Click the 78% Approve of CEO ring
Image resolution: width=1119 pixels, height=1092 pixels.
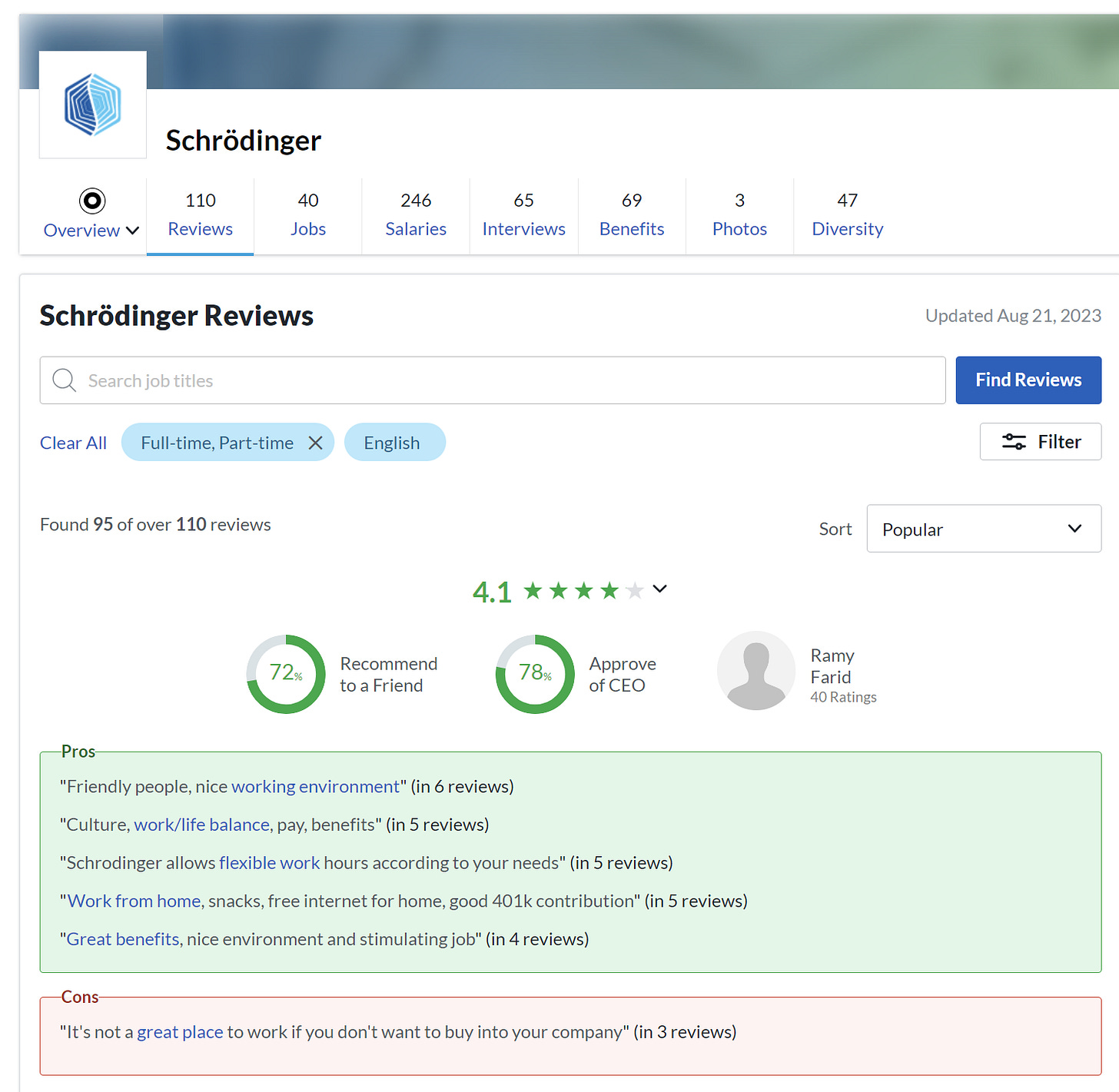click(535, 674)
